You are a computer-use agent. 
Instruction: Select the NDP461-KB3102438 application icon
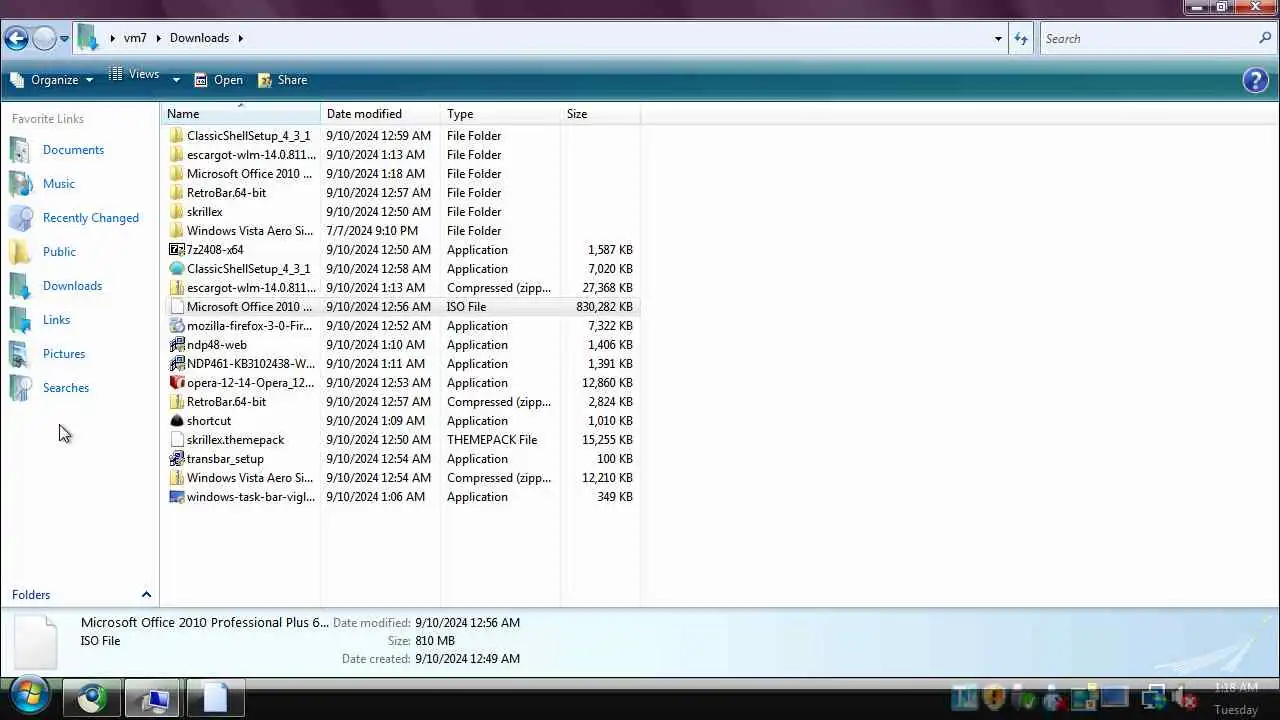pos(177,364)
